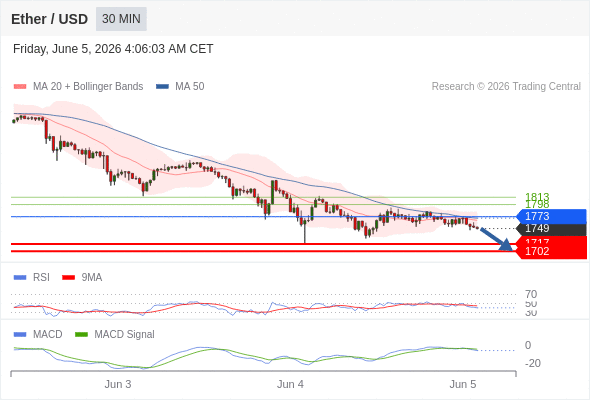Click the date text Friday, June 5, 2026
Screen dimensions: 590x400
(x=67, y=49)
